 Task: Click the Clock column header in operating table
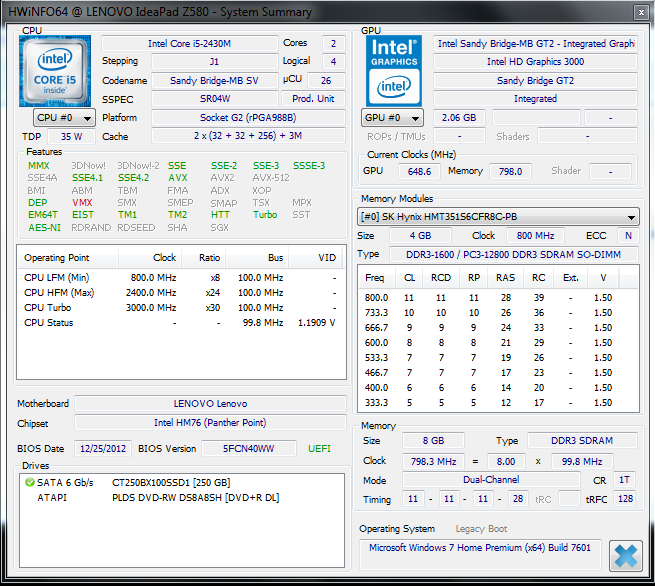coord(150,258)
